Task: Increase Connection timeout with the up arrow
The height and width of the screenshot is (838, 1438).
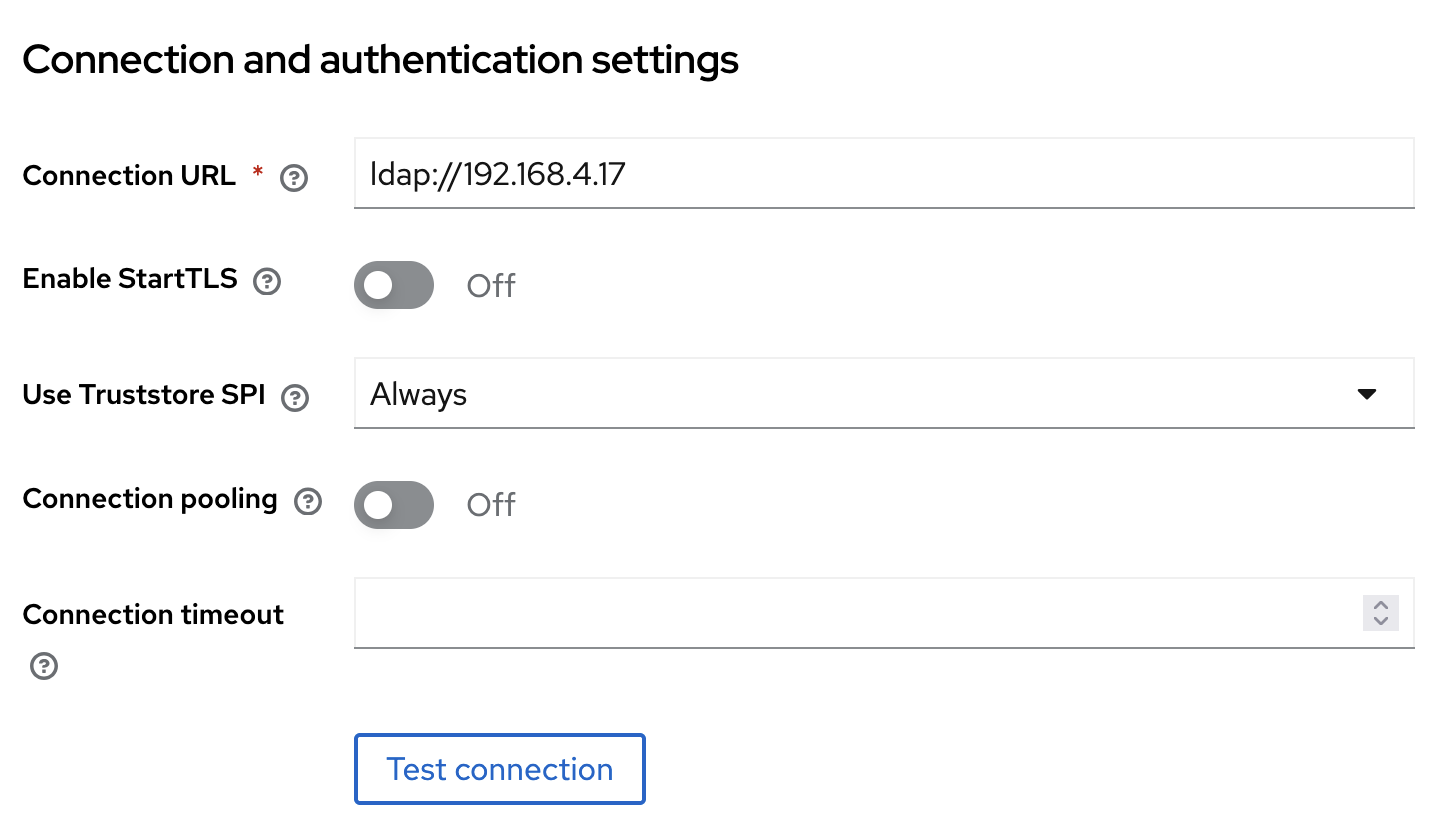Action: (1381, 606)
